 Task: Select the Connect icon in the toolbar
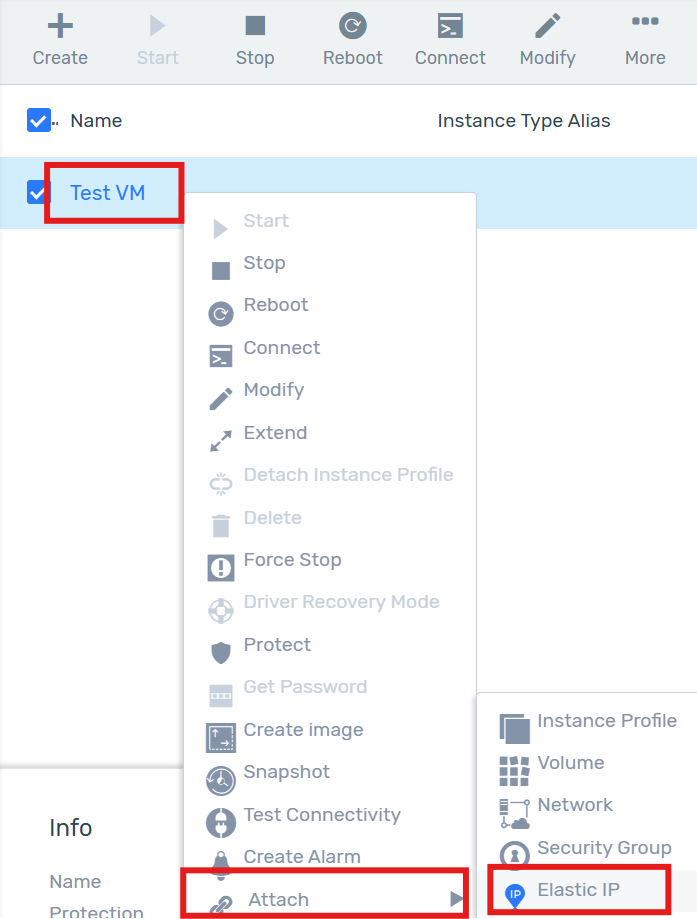click(x=450, y=25)
